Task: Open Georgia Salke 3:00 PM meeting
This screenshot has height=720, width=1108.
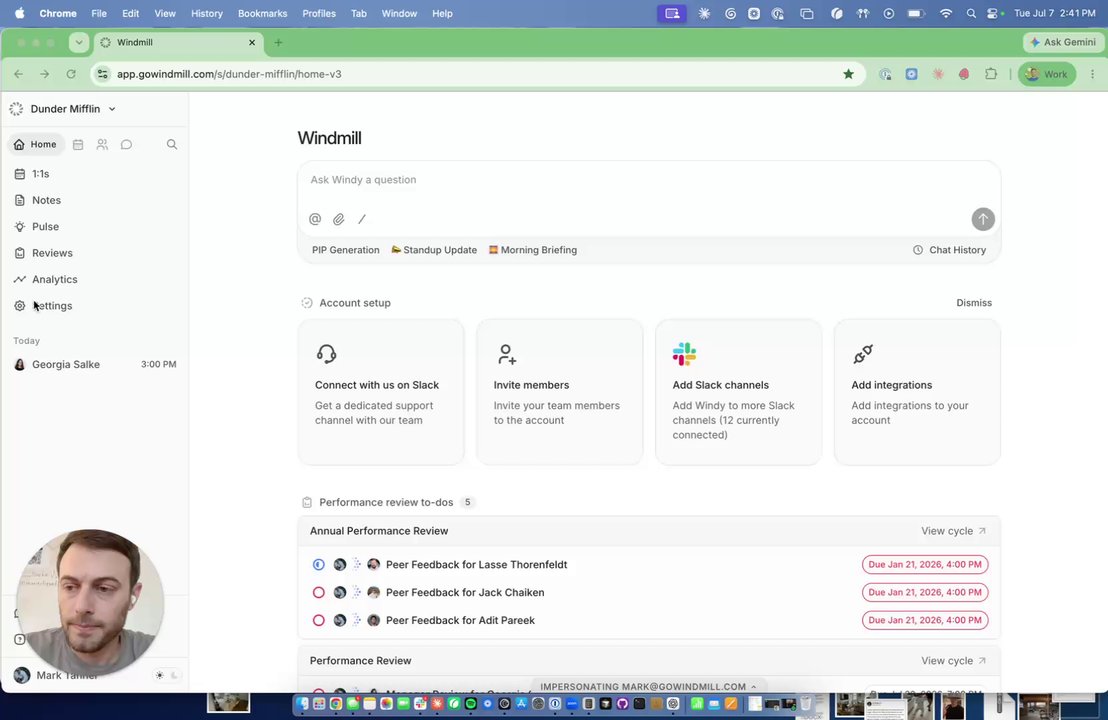Action: [95, 365]
